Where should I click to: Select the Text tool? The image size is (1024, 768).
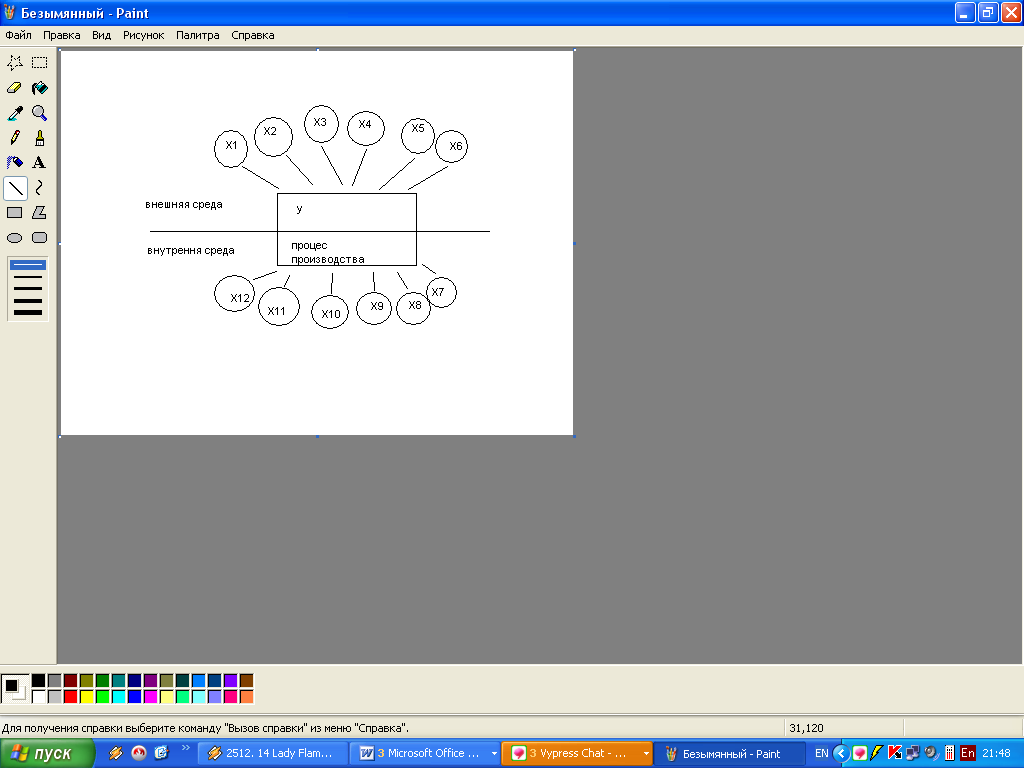point(40,163)
